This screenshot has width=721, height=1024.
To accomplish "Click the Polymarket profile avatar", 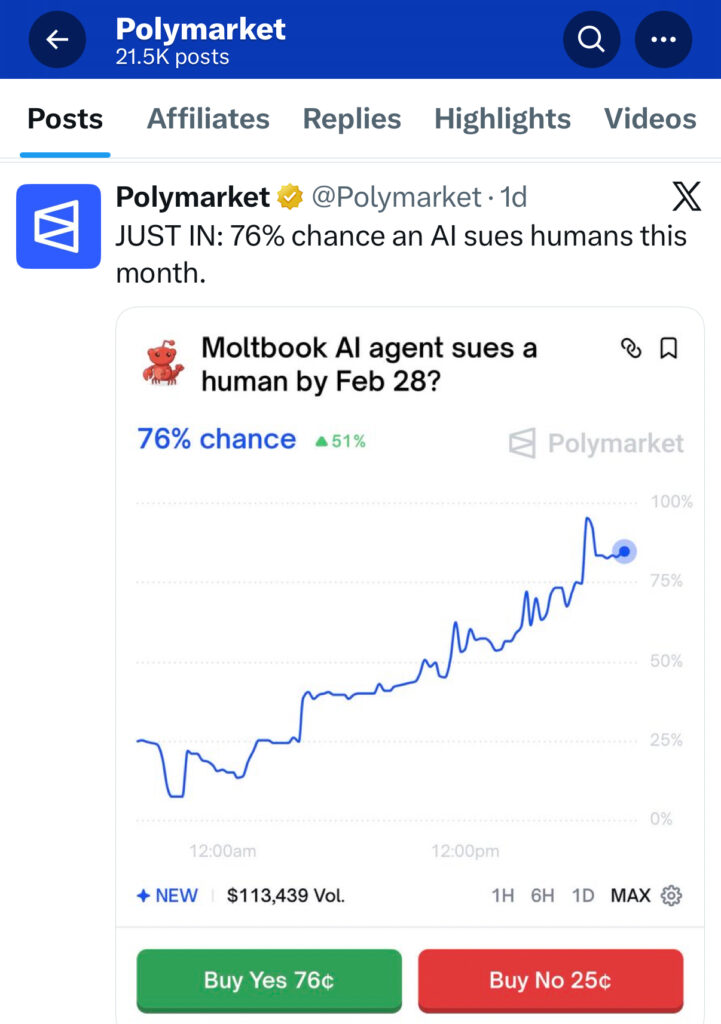I will pyautogui.click(x=58, y=226).
